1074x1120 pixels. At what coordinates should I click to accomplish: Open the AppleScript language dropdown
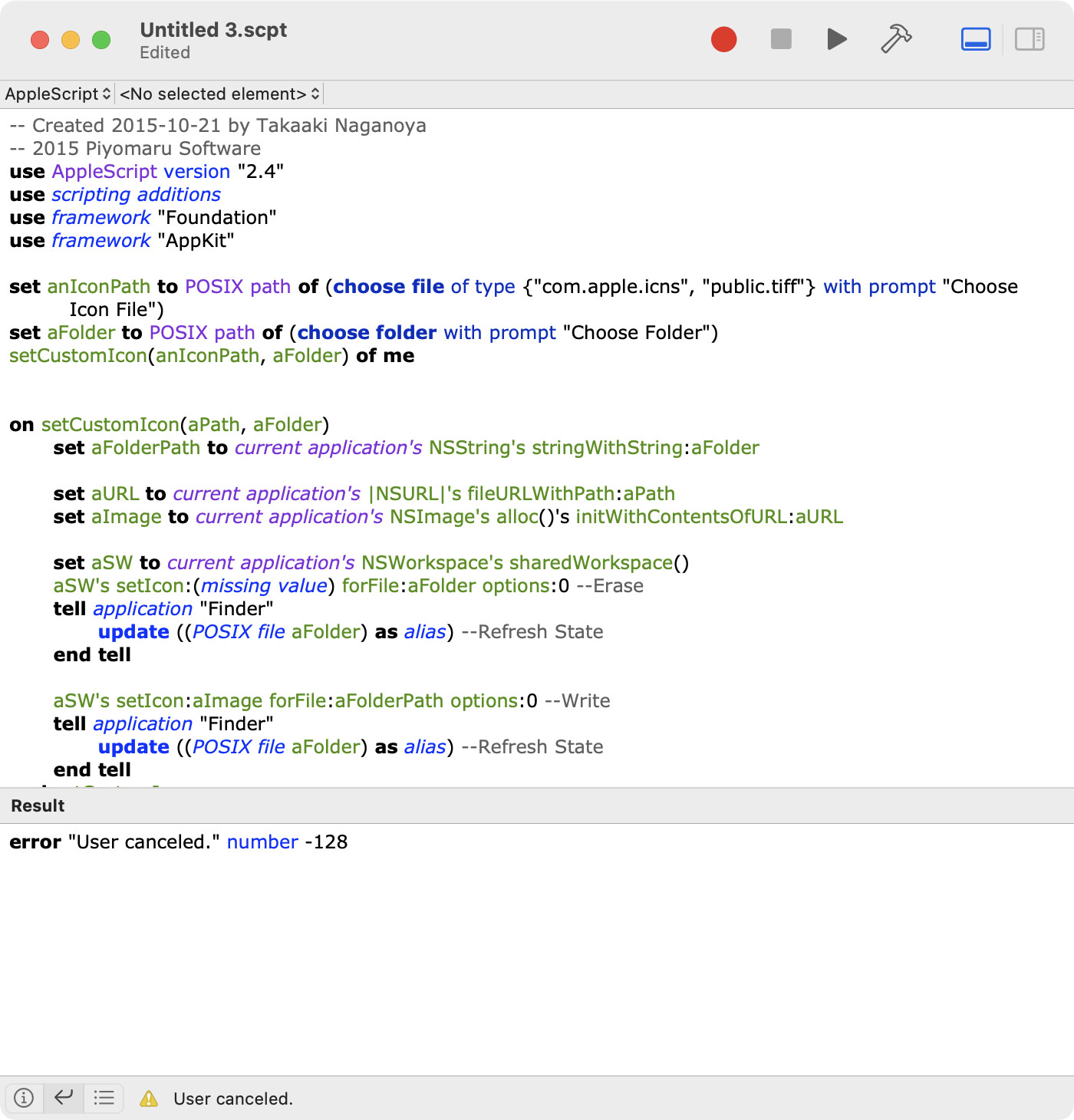[58, 94]
